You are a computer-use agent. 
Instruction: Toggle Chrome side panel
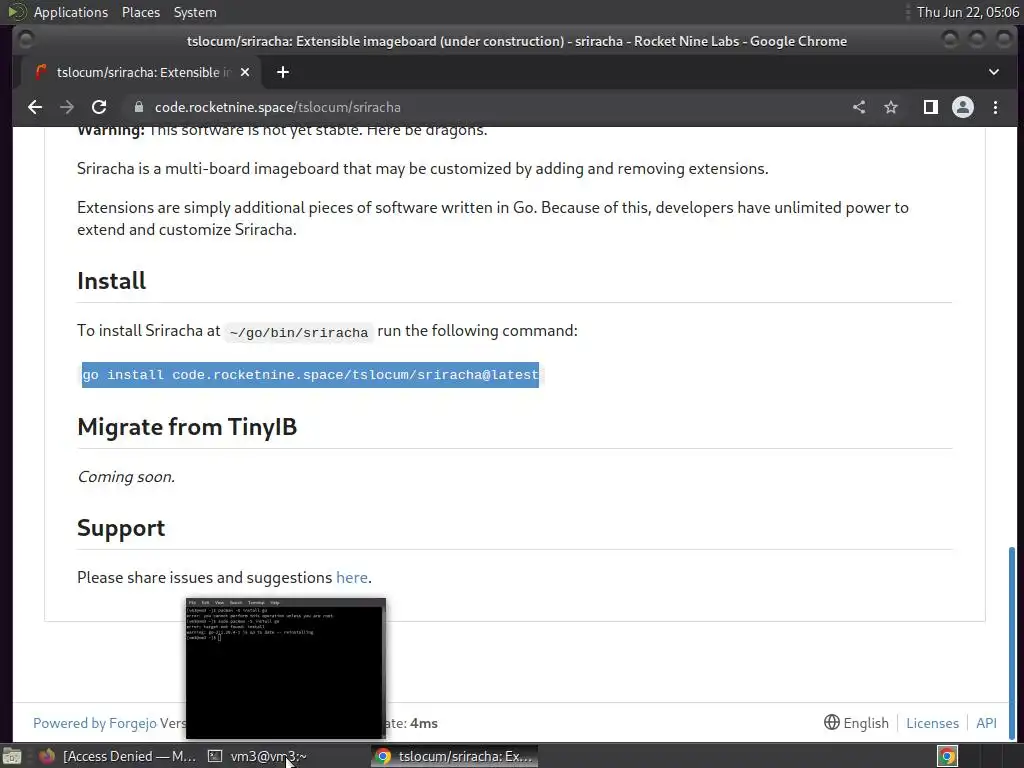931,107
